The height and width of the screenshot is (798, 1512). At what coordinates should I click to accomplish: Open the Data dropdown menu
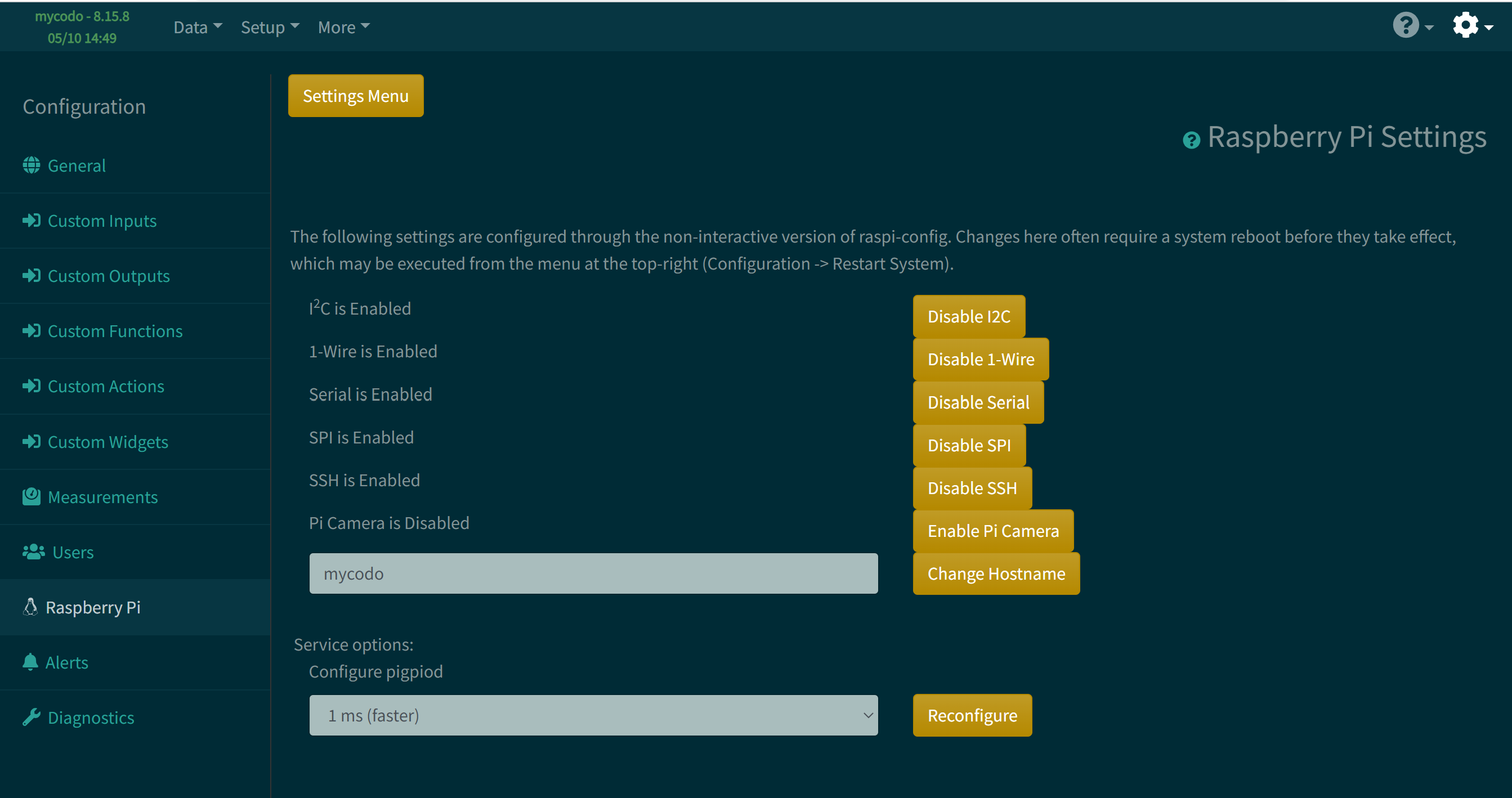(198, 27)
